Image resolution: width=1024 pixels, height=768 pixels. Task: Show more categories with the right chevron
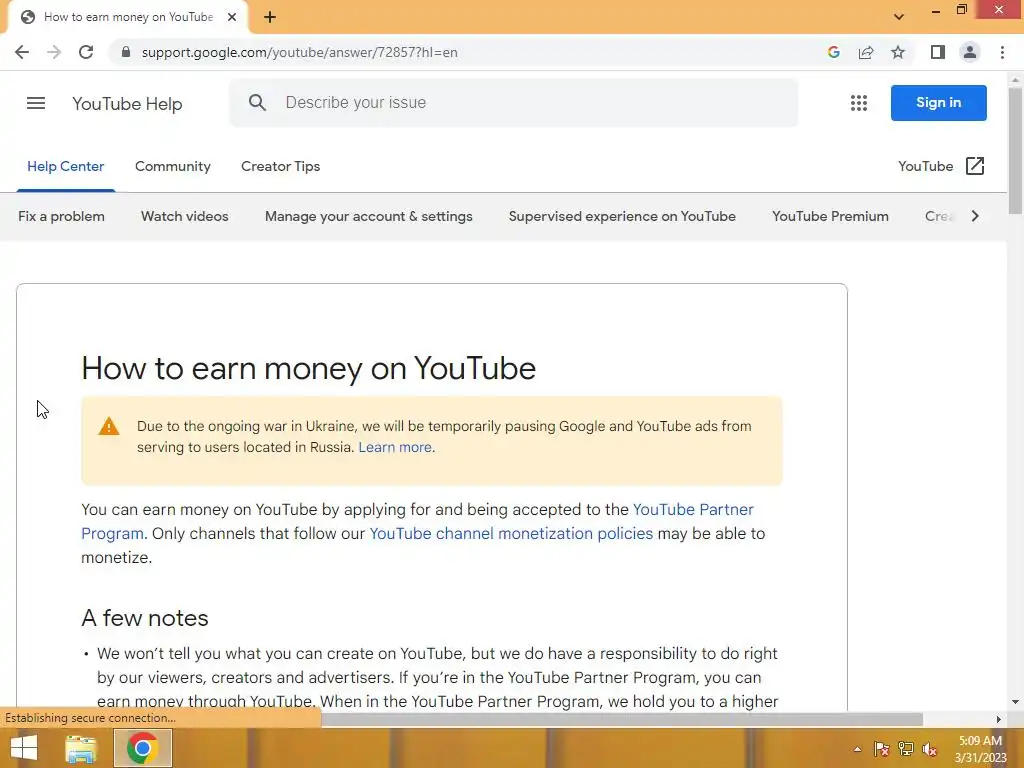pyautogui.click(x=975, y=216)
